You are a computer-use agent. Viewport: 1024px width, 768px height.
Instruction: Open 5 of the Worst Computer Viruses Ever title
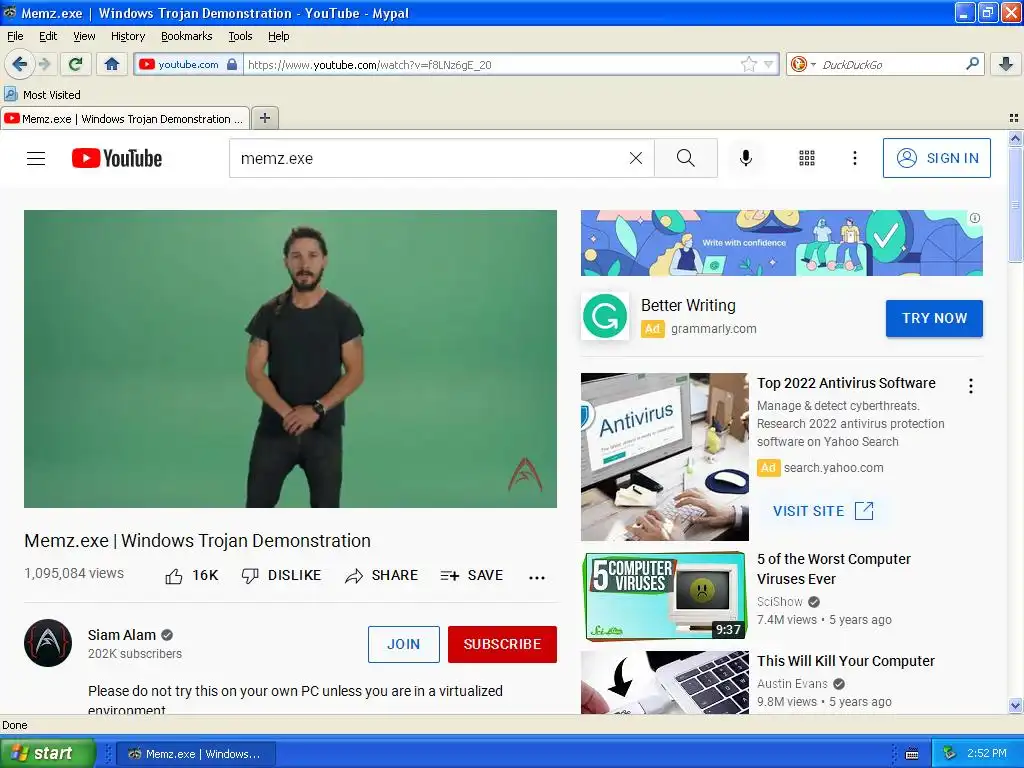(x=834, y=569)
